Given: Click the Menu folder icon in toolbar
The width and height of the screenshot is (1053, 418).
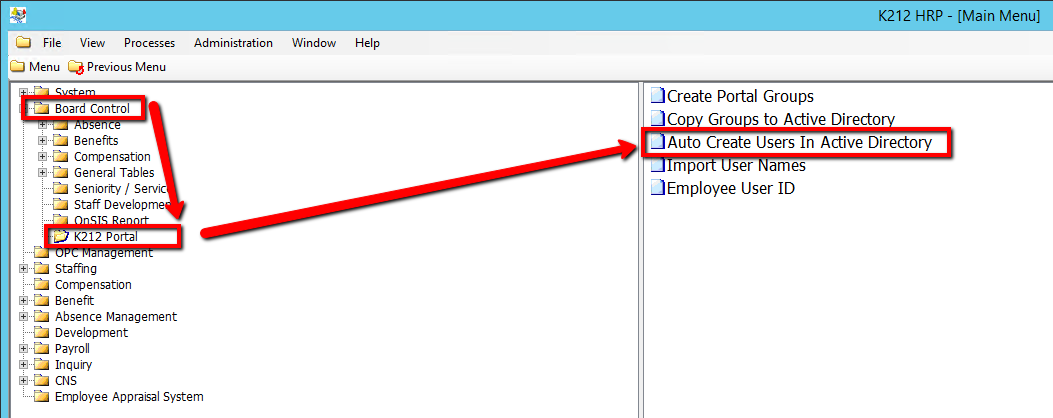Looking at the screenshot, I should click(17, 67).
